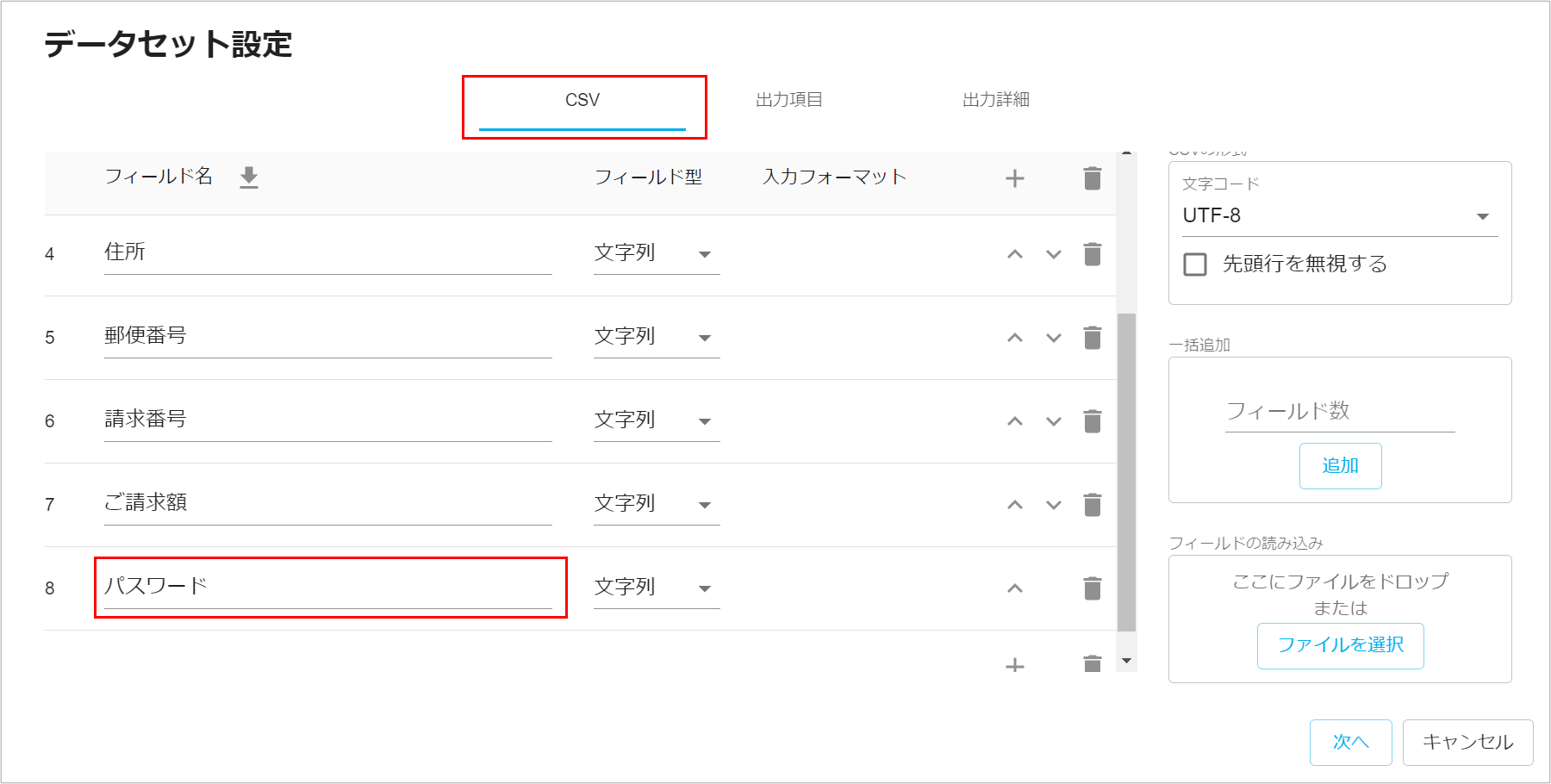
Task: Click the 次へ button
Action: click(x=1350, y=742)
